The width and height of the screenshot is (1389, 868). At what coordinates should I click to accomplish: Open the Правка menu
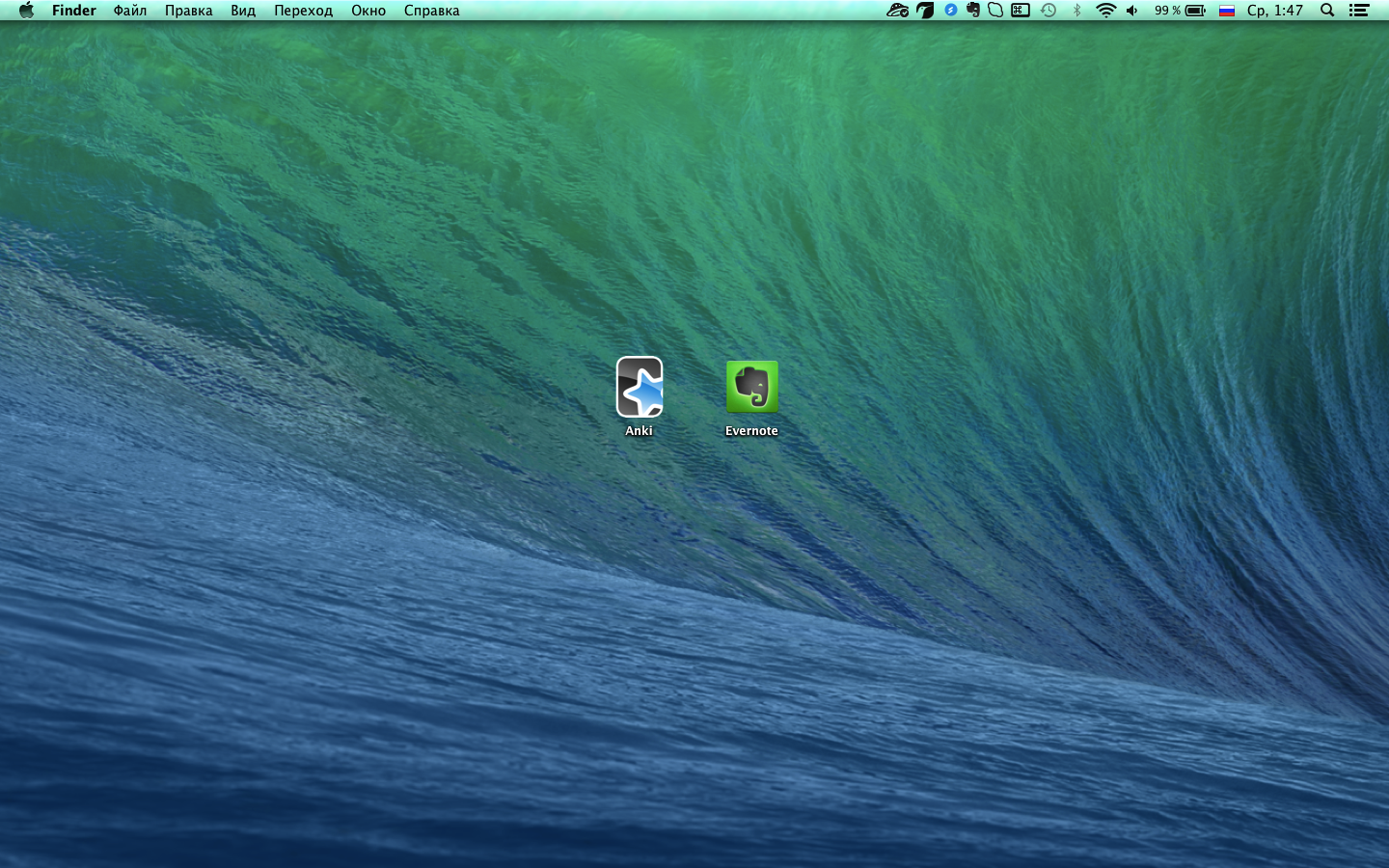tap(189, 11)
